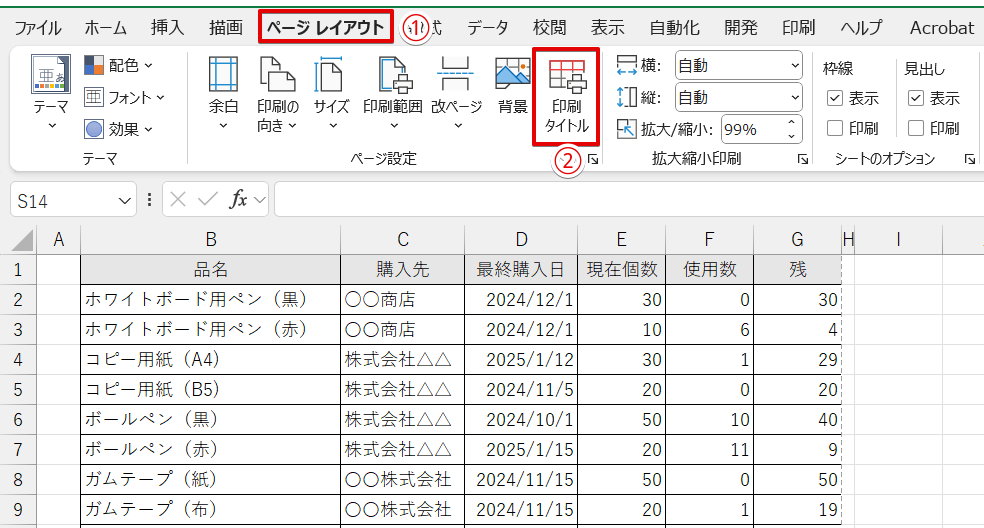Switch to the 描画 tab
This screenshot has width=984, height=528.
226,28
